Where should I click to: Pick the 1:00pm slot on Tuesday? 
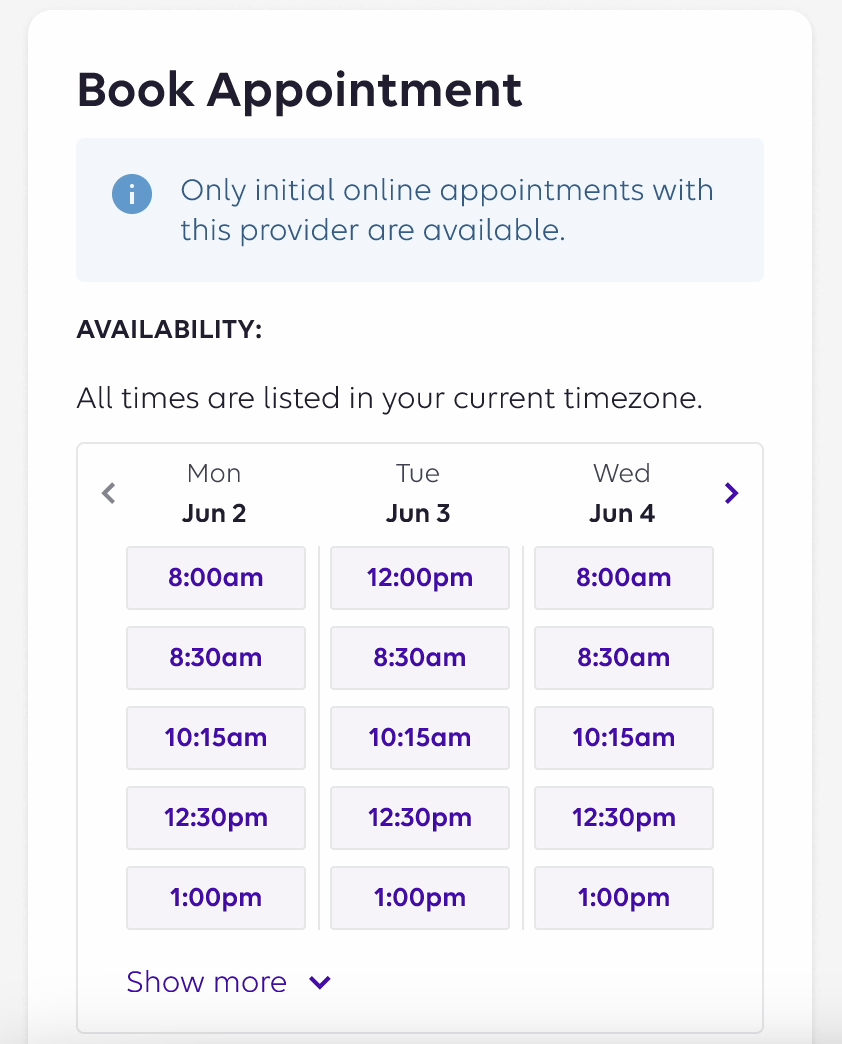point(420,898)
